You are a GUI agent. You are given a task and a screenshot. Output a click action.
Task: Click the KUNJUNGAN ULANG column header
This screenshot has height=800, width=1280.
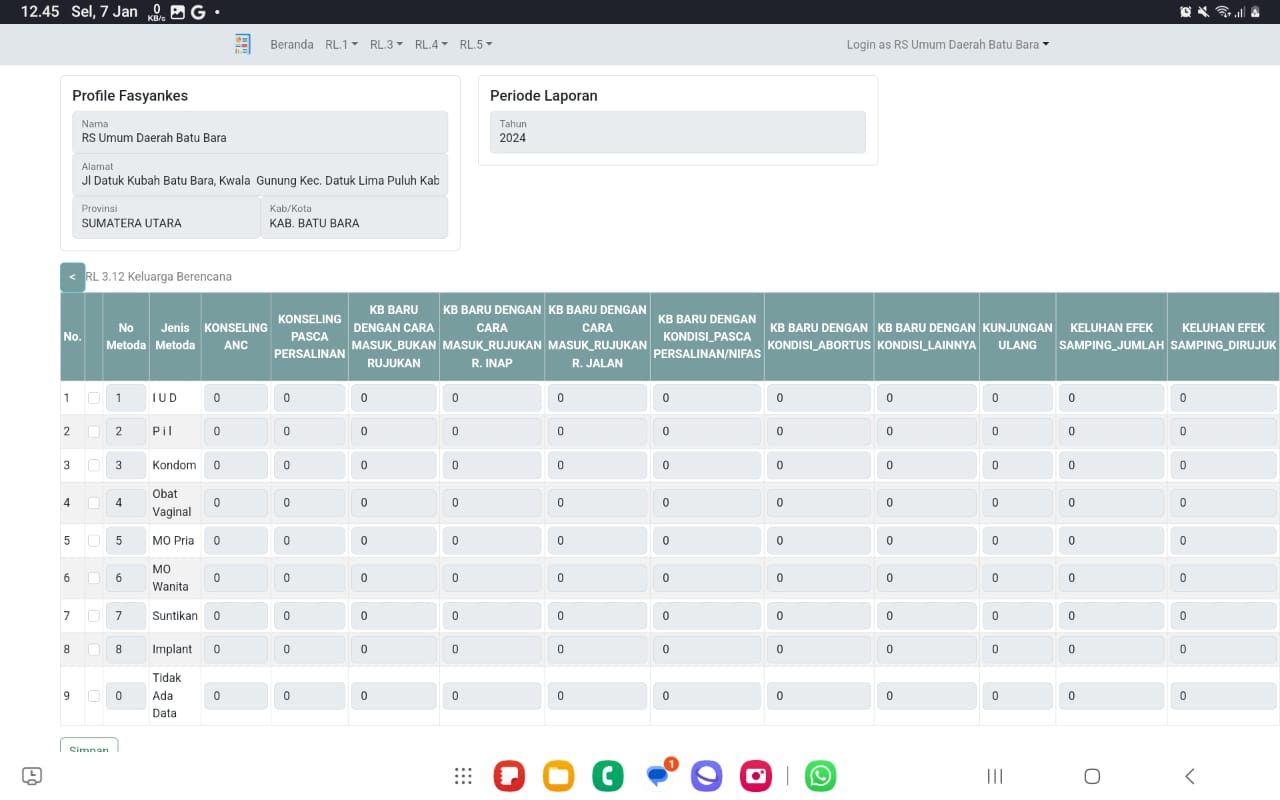coord(1018,336)
